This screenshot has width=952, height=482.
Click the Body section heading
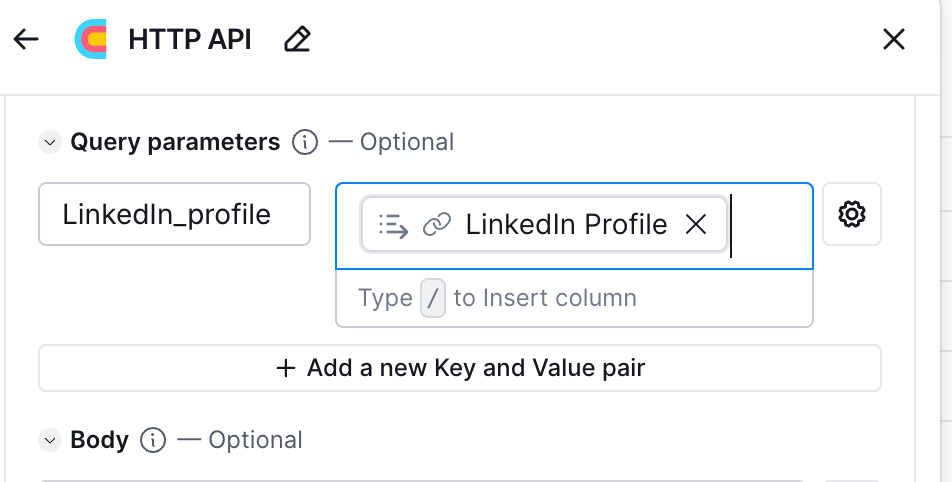tap(99, 440)
